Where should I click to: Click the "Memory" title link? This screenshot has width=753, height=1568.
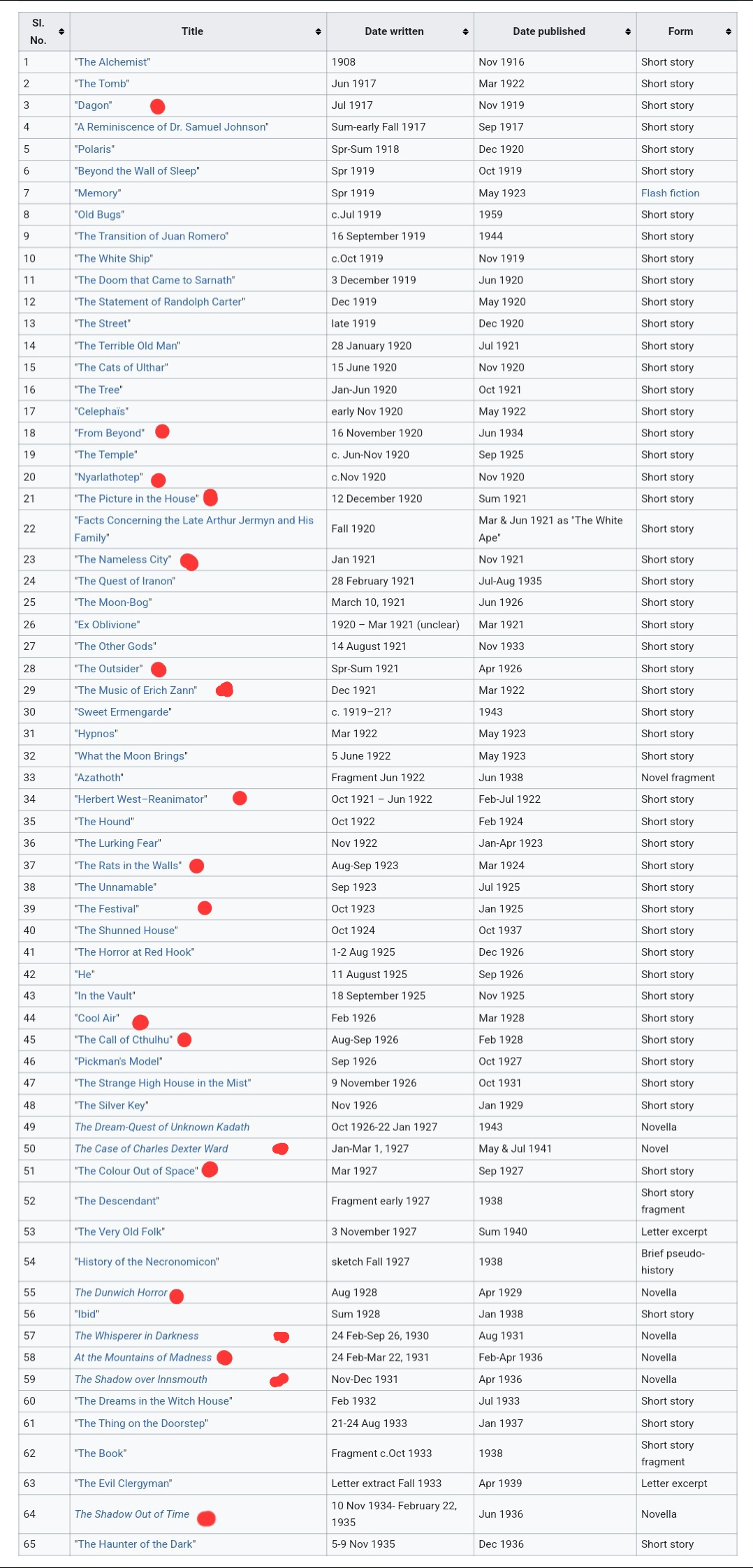(x=98, y=193)
